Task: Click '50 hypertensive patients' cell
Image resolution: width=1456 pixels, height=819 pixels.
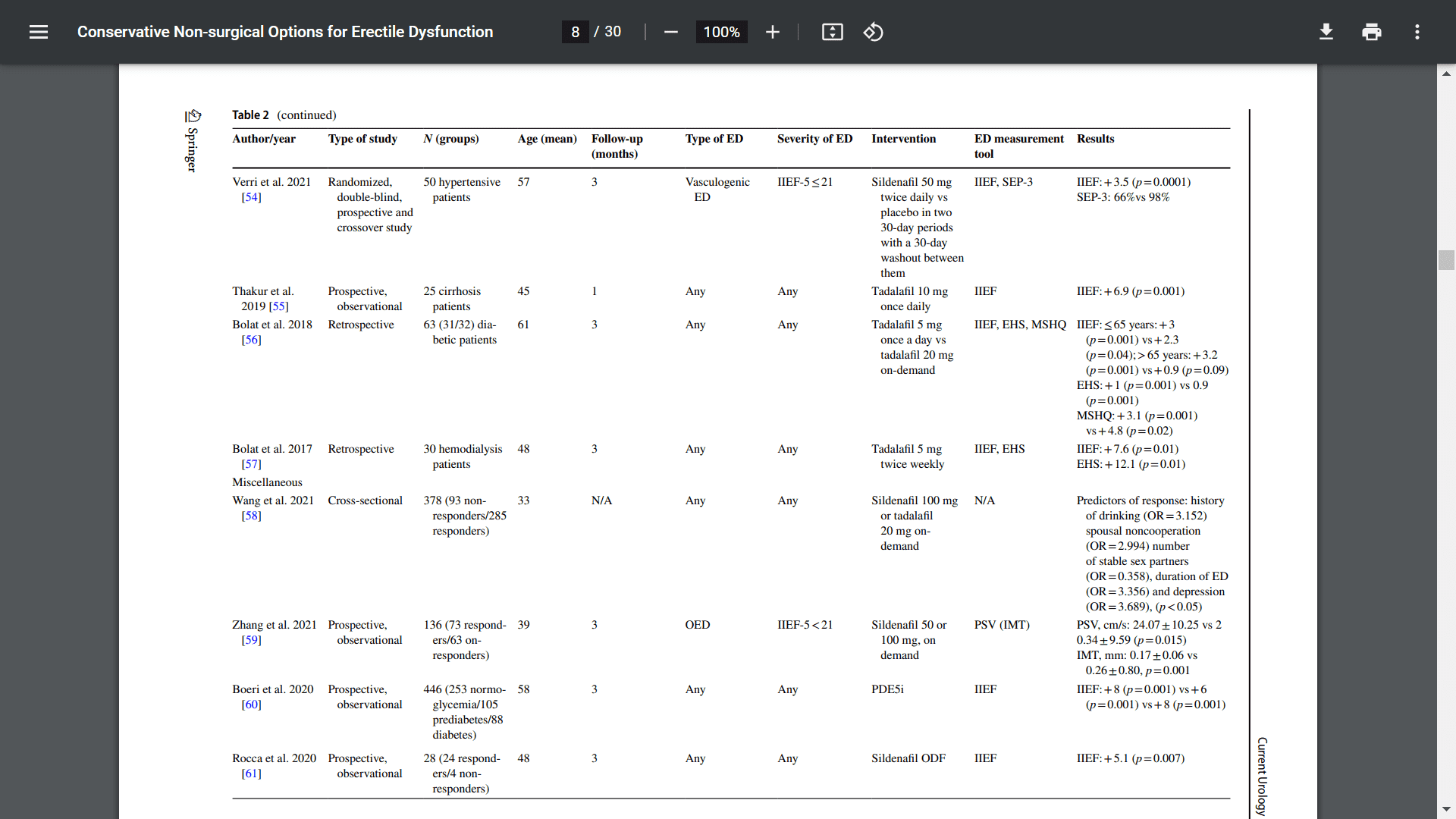Action: [x=462, y=190]
